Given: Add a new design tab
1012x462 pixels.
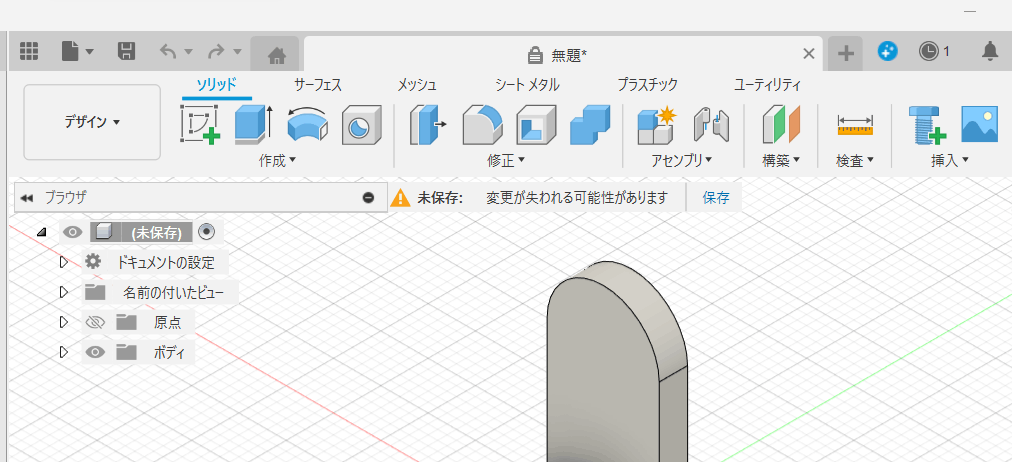Looking at the screenshot, I should (x=845, y=54).
